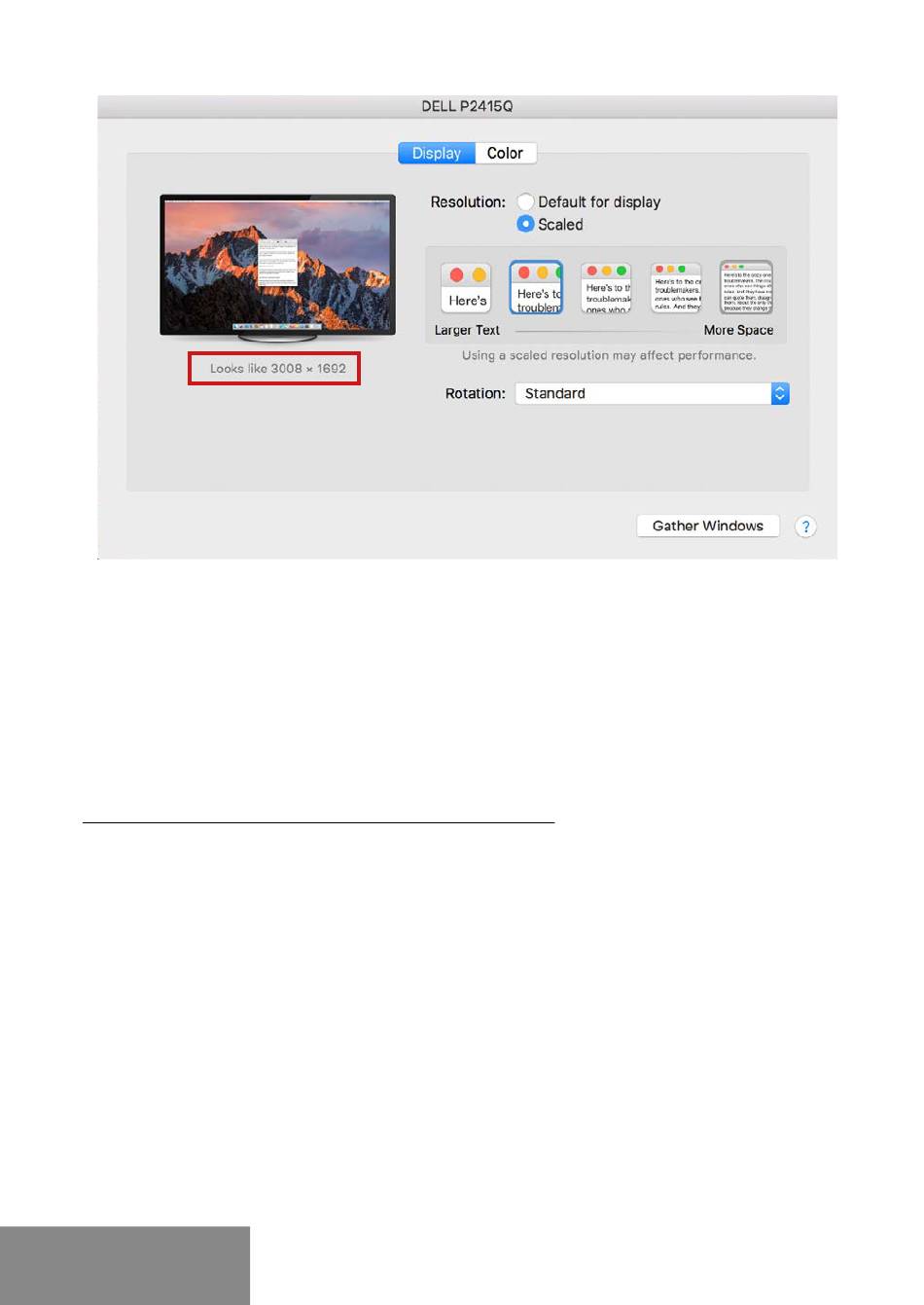Click the Gather Windows button
The height and width of the screenshot is (1305, 924).
[x=708, y=526]
